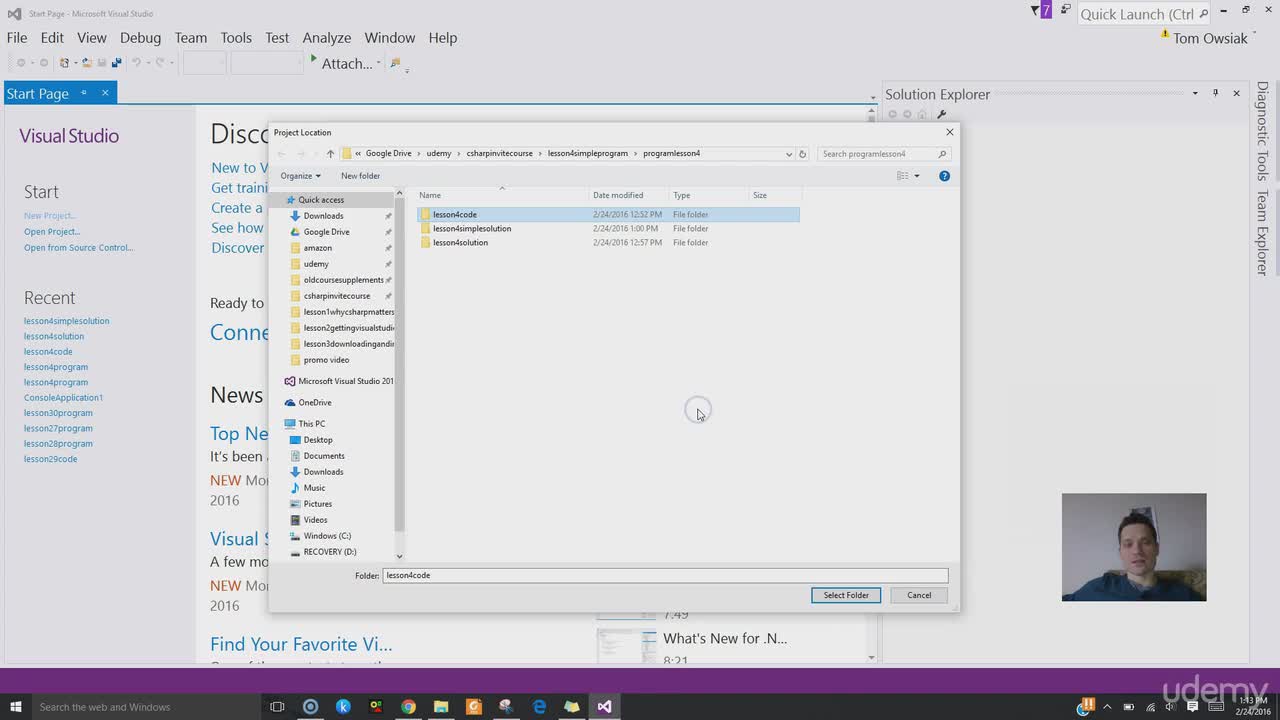Viewport: 1280px width, 720px height.
Task: Click the Quick Launch search box
Action: (x=1144, y=13)
